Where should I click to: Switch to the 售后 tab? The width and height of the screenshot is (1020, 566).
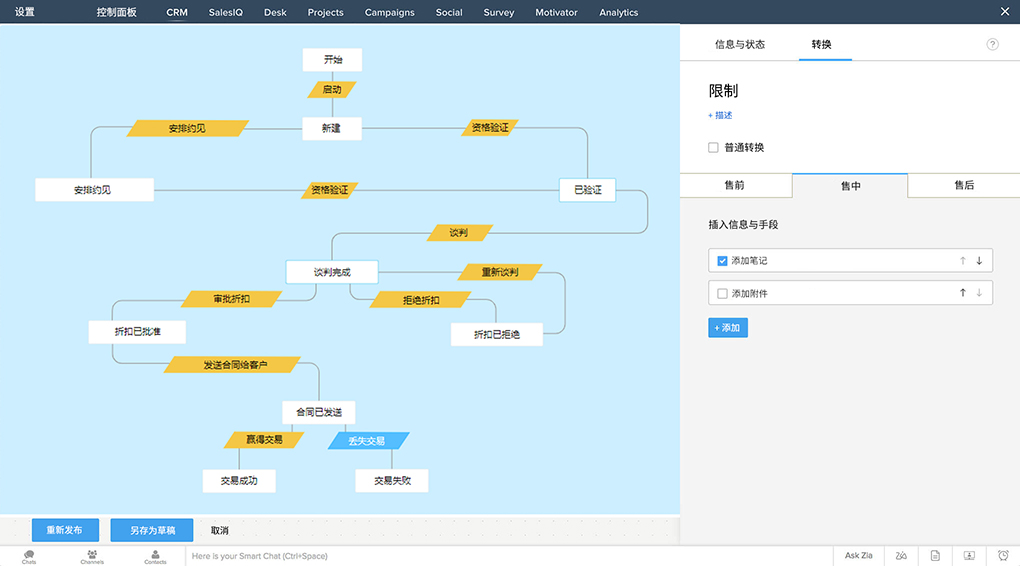click(x=963, y=186)
